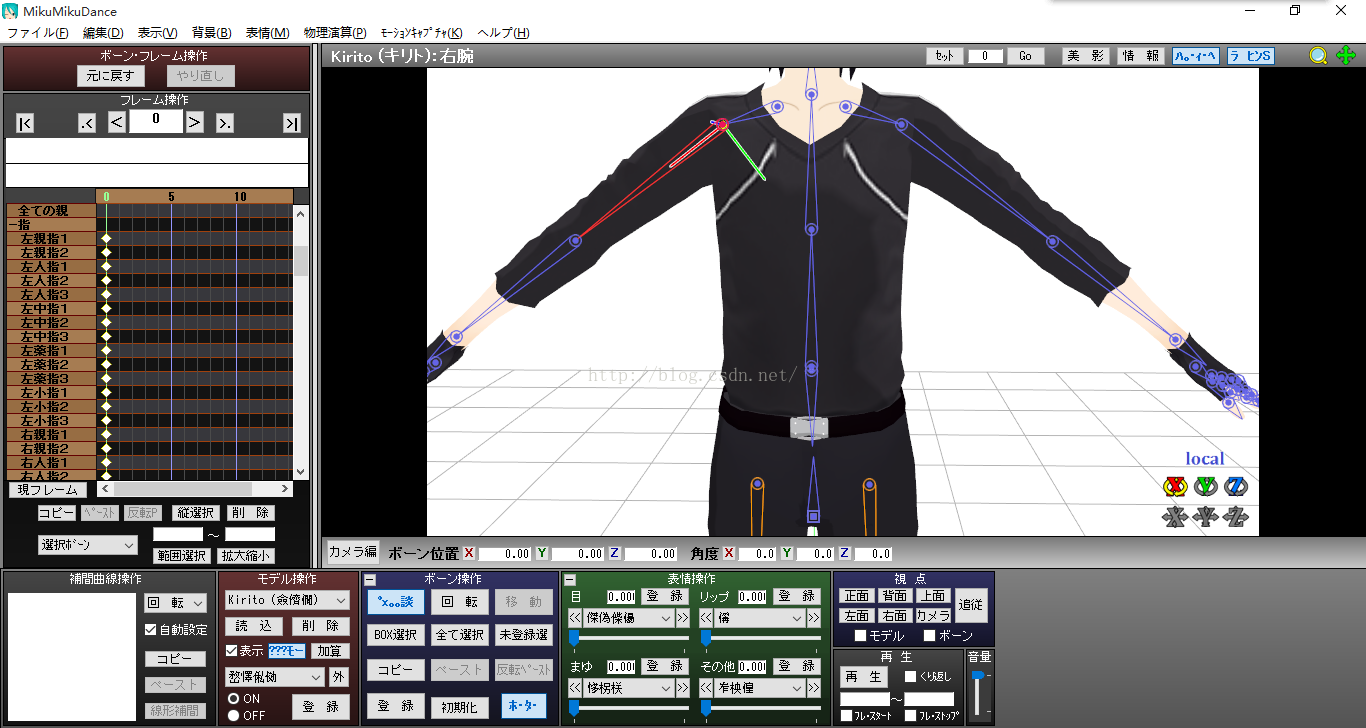Click the MikuMikuDance app title icon

pyautogui.click(x=11, y=11)
